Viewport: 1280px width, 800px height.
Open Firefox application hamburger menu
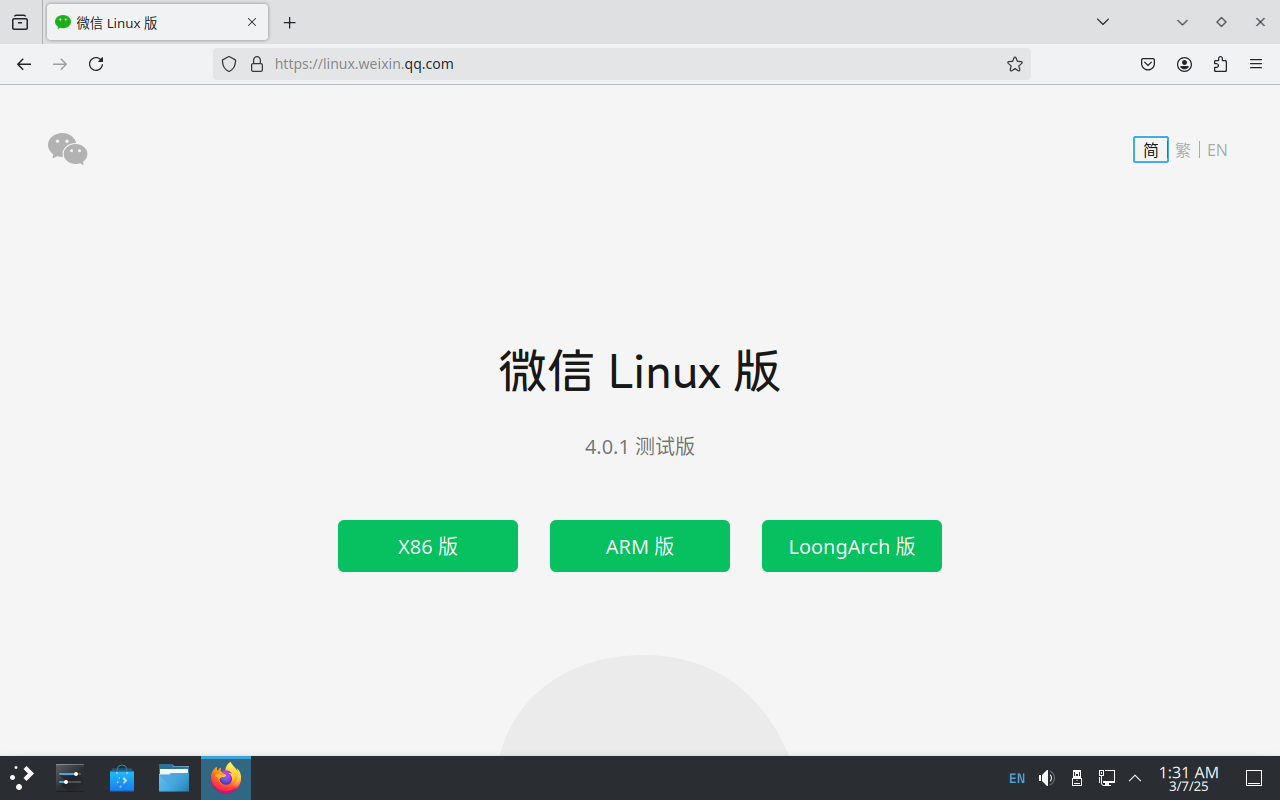(x=1256, y=64)
